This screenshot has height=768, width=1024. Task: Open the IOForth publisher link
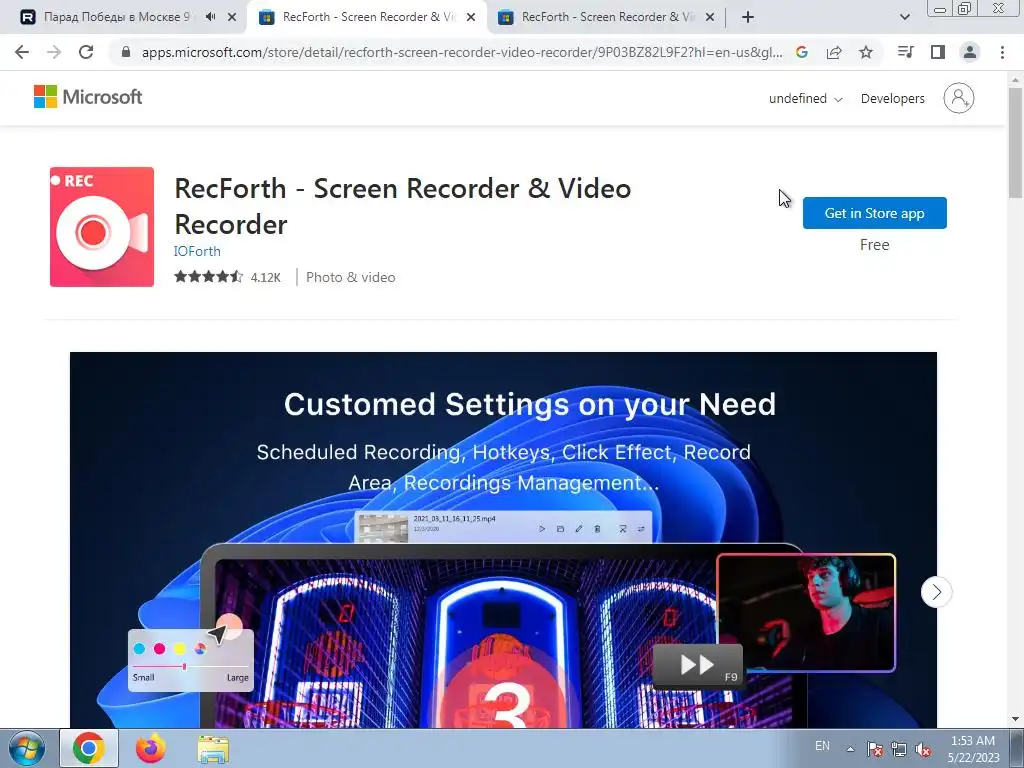[197, 251]
